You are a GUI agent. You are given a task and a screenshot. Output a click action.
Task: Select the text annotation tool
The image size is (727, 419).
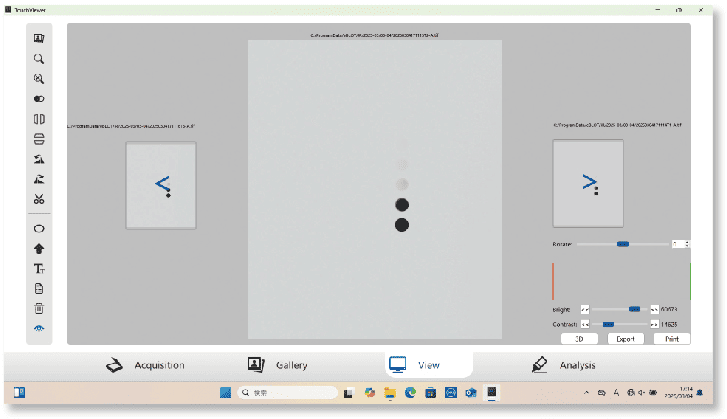tap(39, 268)
